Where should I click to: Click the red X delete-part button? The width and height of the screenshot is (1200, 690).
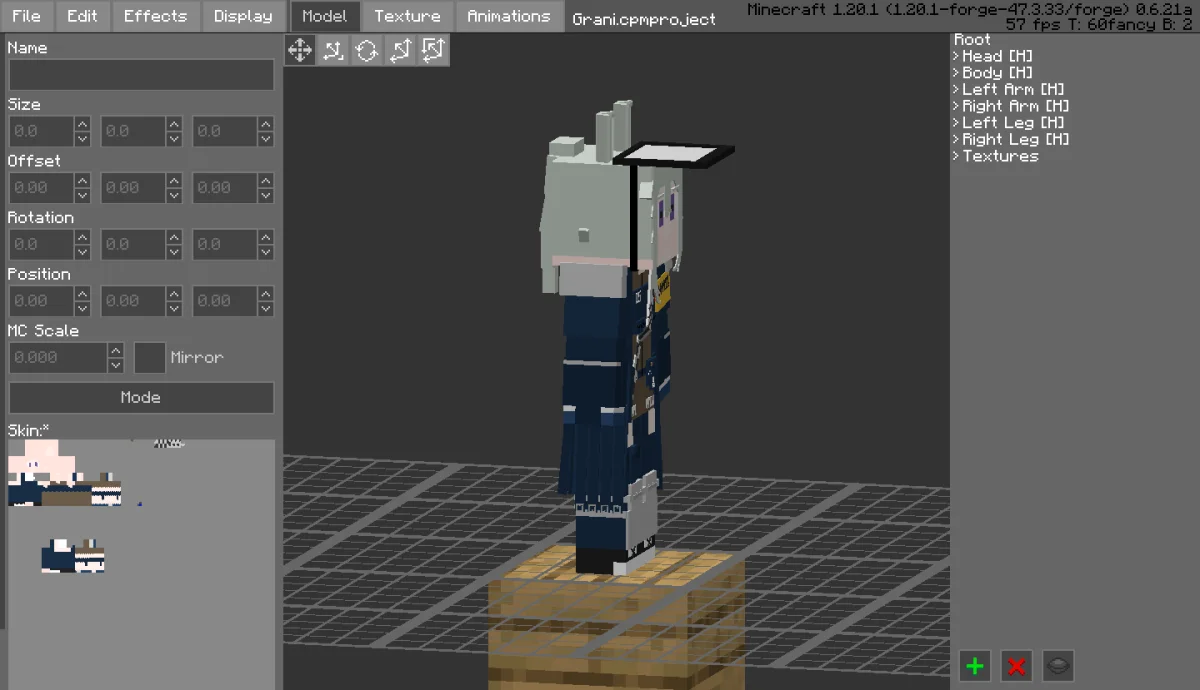(1017, 666)
